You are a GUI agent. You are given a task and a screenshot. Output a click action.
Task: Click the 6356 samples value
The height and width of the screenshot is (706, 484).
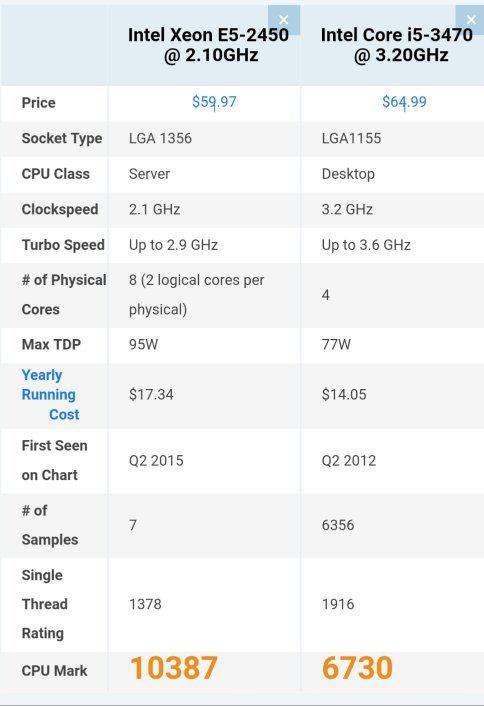pyautogui.click(x=338, y=525)
